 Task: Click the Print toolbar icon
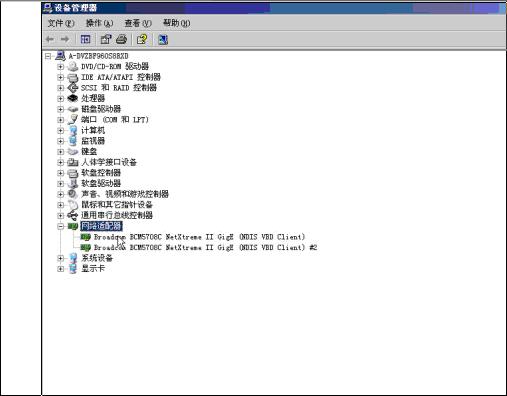(x=122, y=39)
